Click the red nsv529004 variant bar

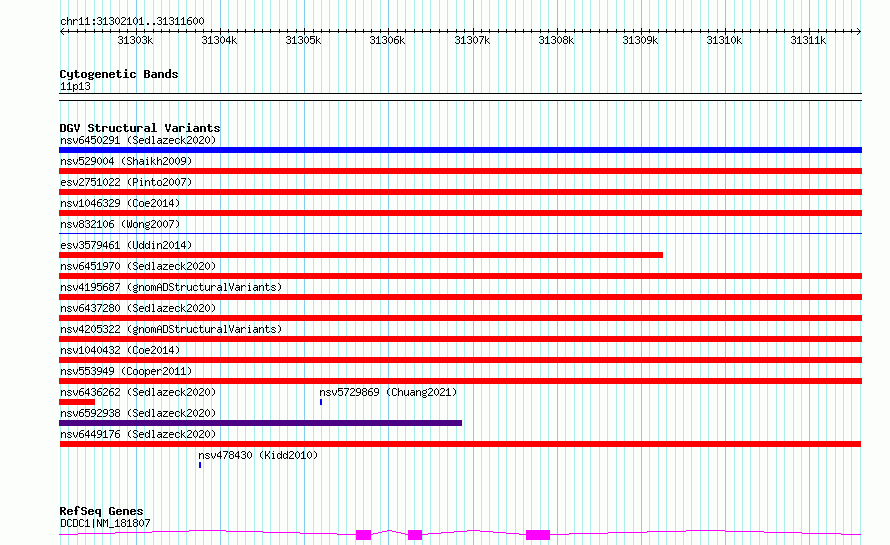click(x=460, y=171)
